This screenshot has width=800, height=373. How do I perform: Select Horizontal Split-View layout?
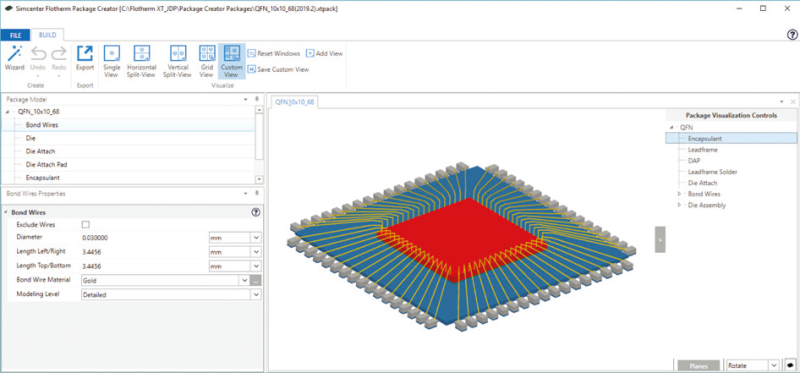pos(141,61)
